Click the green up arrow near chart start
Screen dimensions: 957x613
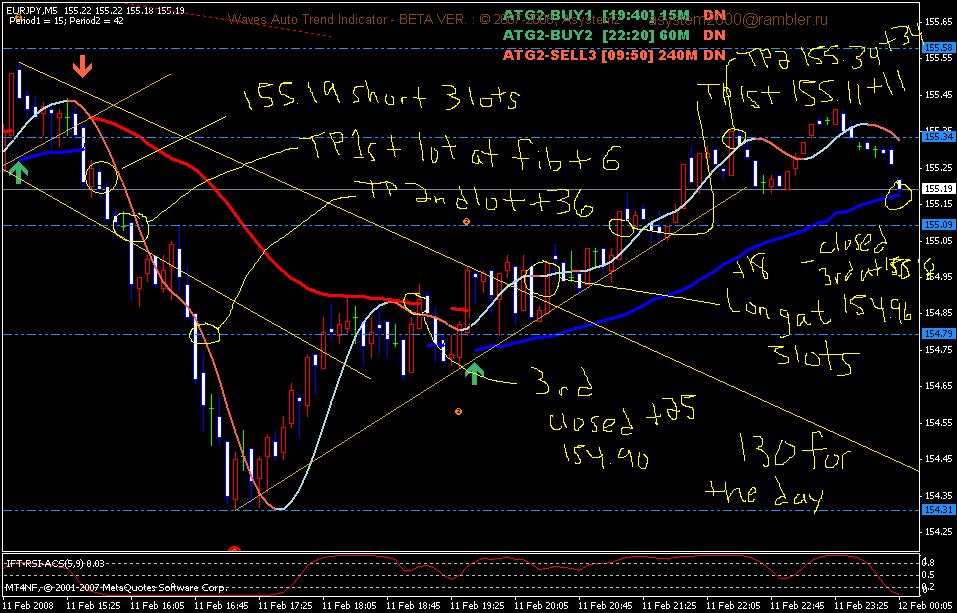point(19,170)
